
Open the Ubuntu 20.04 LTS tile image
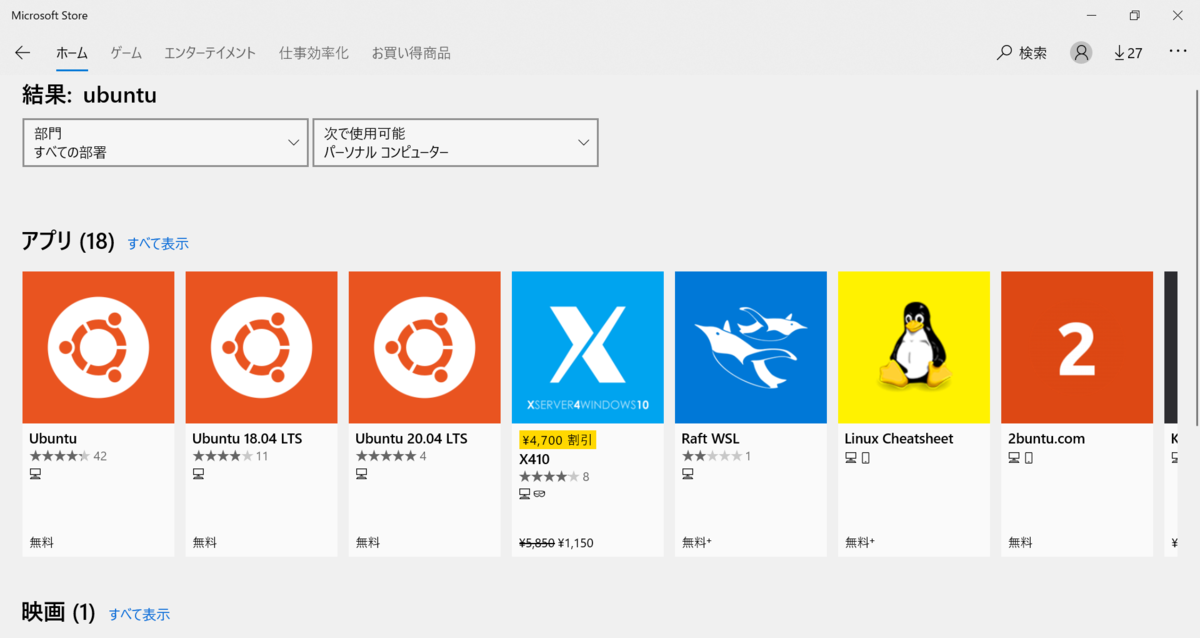[x=424, y=347]
